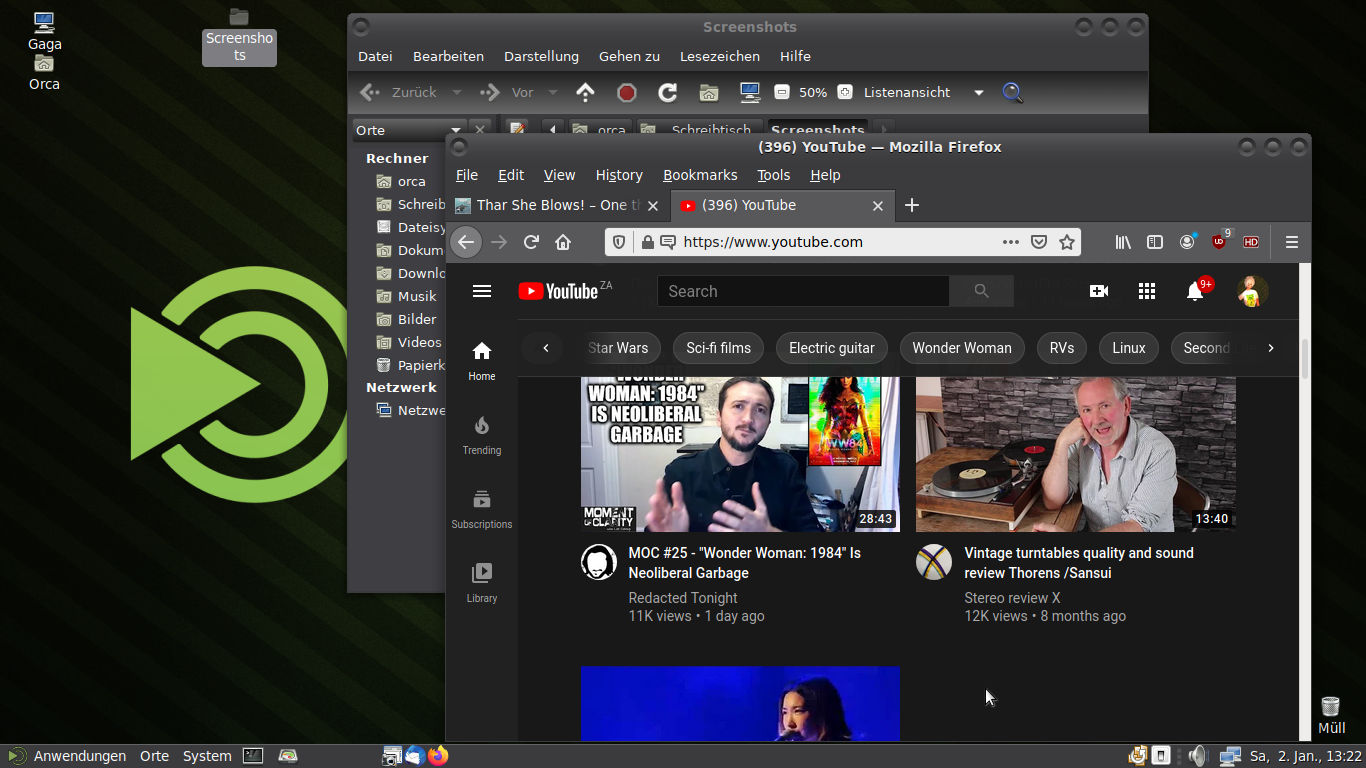1366x768 pixels.
Task: Select the Sci-fi films chip
Action: 719,348
